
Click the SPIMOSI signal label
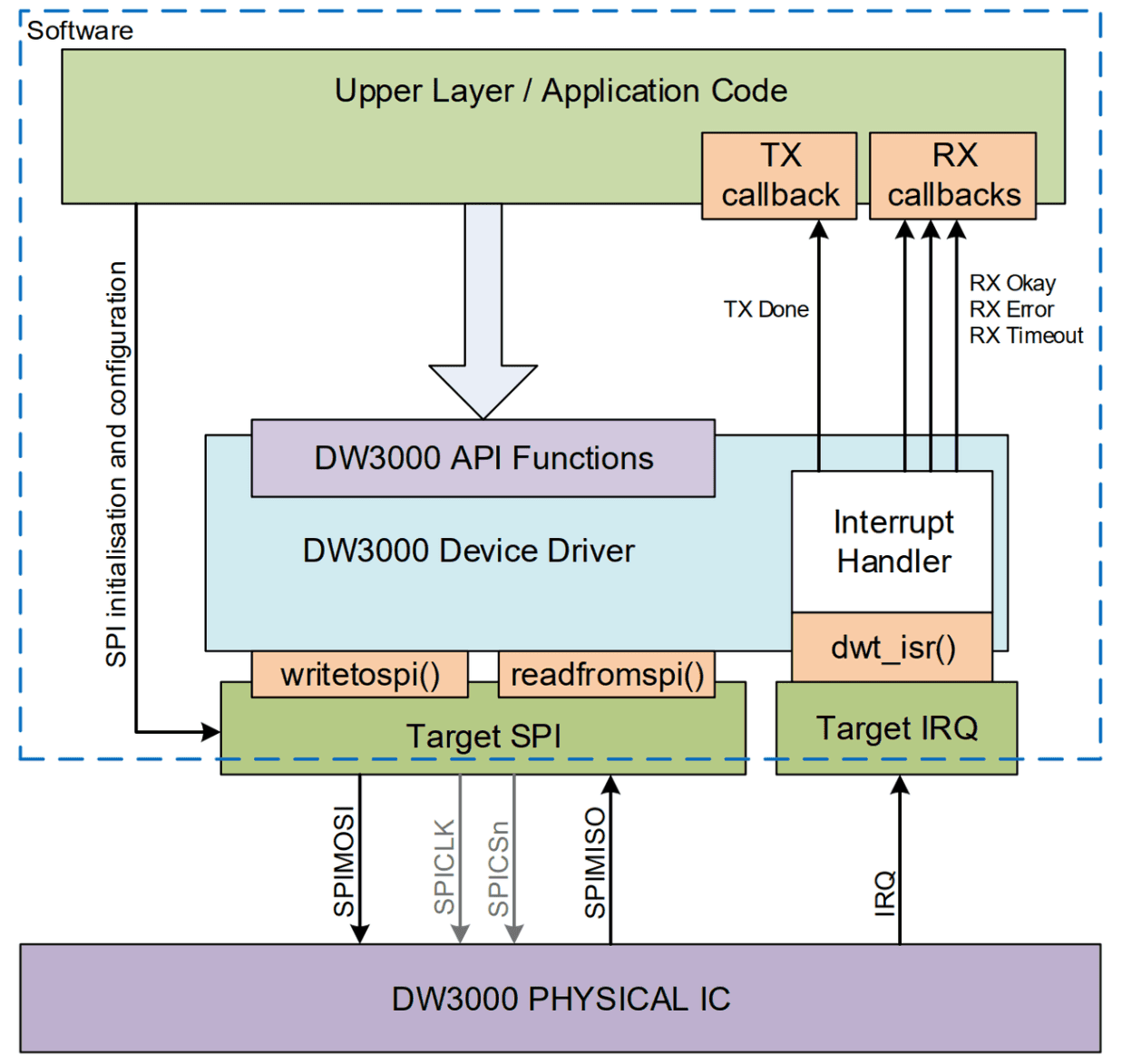(x=344, y=863)
